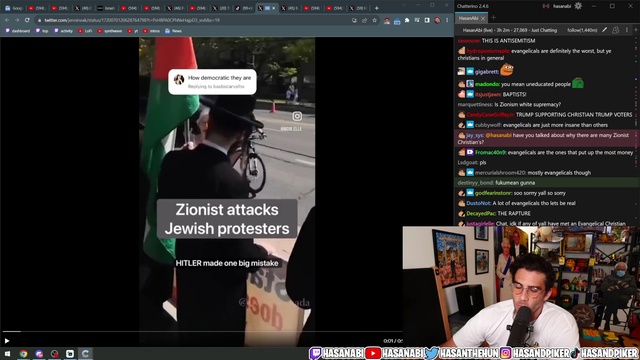Click the green emote in madondo's message

578,83
